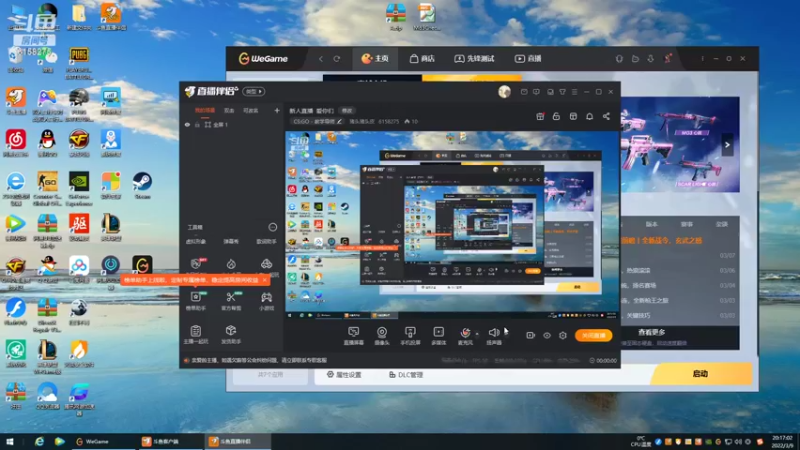Collapse the toolbox panel with minus circle
This screenshot has width=800, height=450.
[x=272, y=227]
